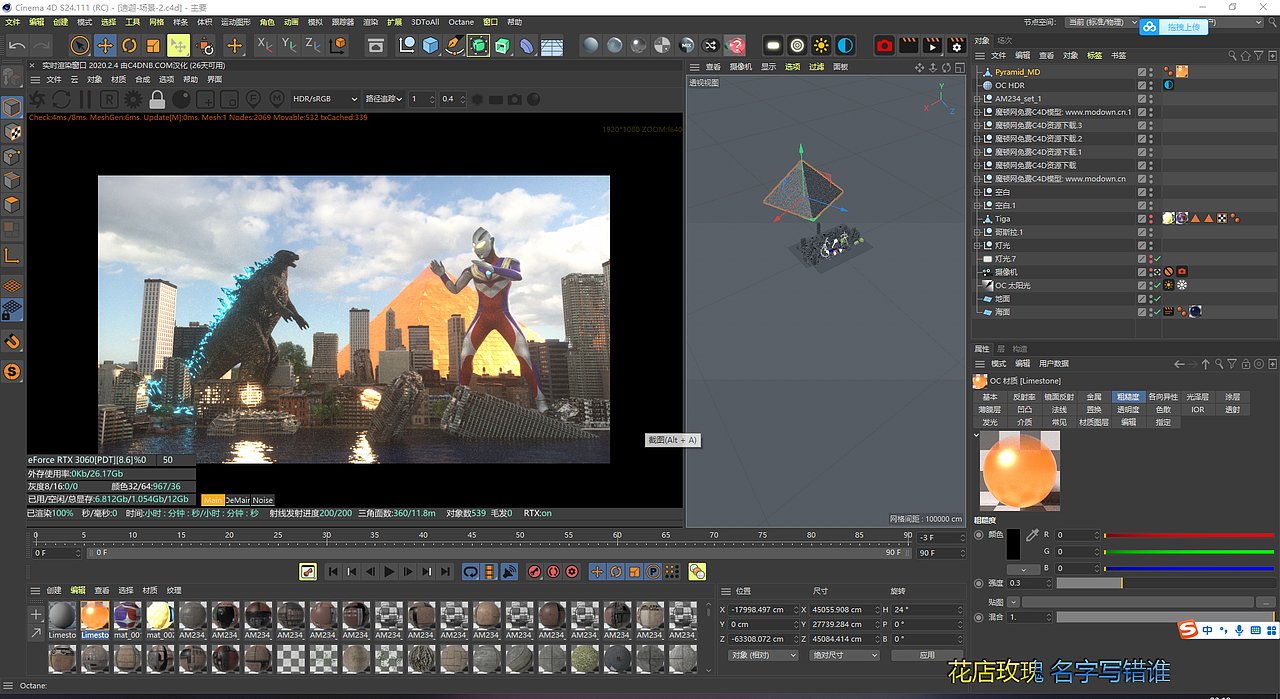Collapse the material preview disclosure arrow

[x=977, y=435]
